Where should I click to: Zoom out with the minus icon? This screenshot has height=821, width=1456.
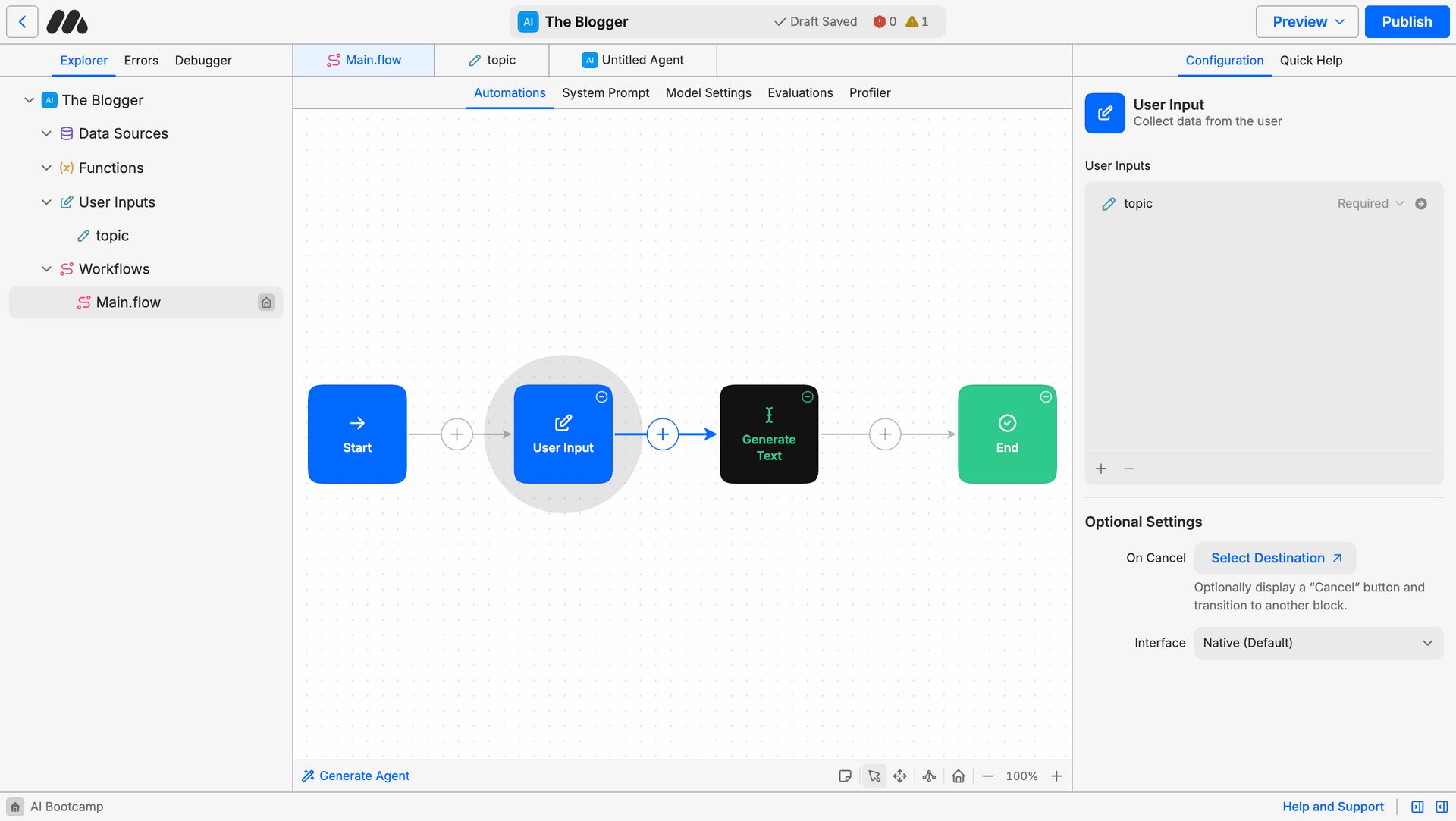[987, 776]
